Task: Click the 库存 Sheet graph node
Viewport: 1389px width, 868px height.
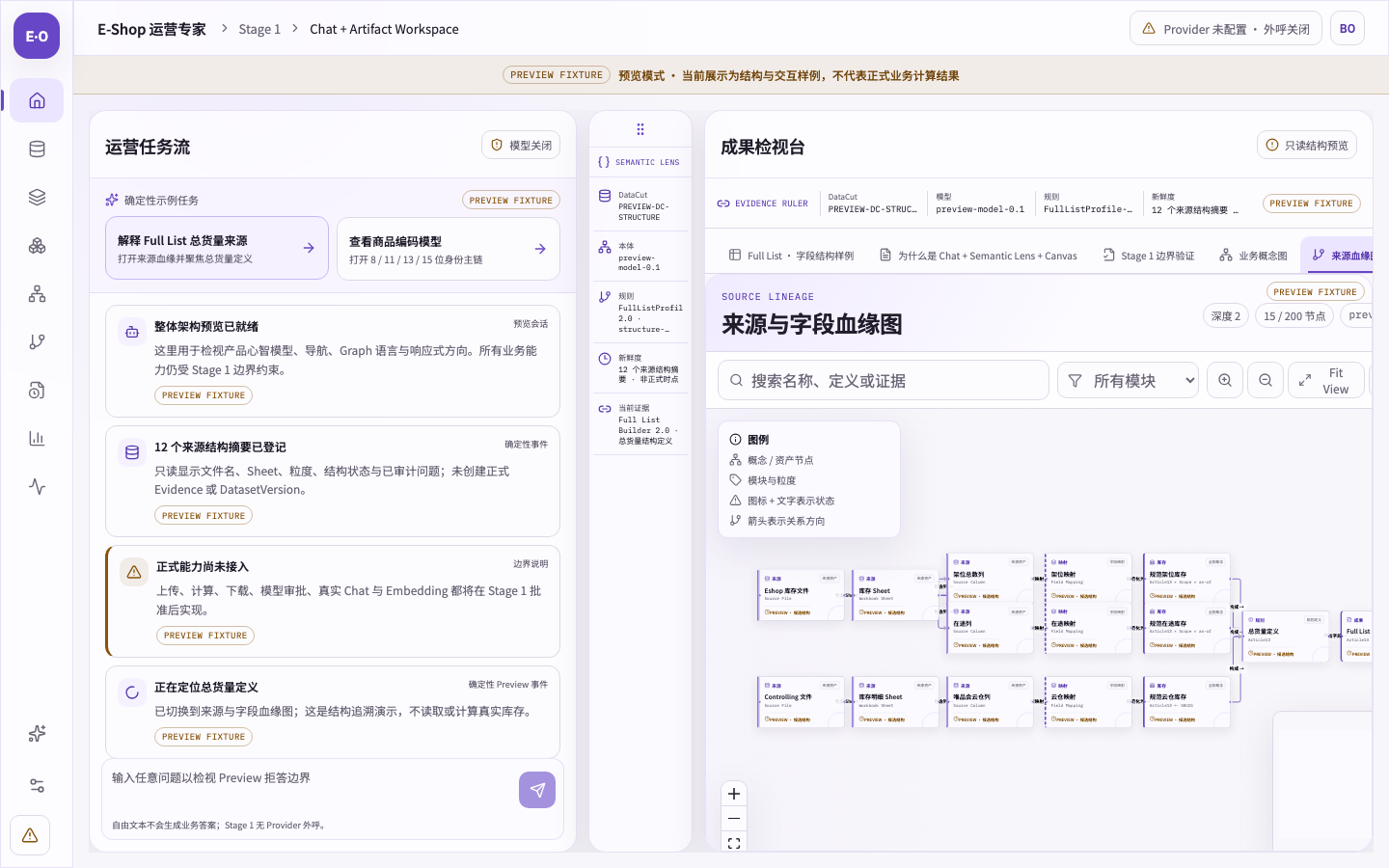Action: pos(895,595)
